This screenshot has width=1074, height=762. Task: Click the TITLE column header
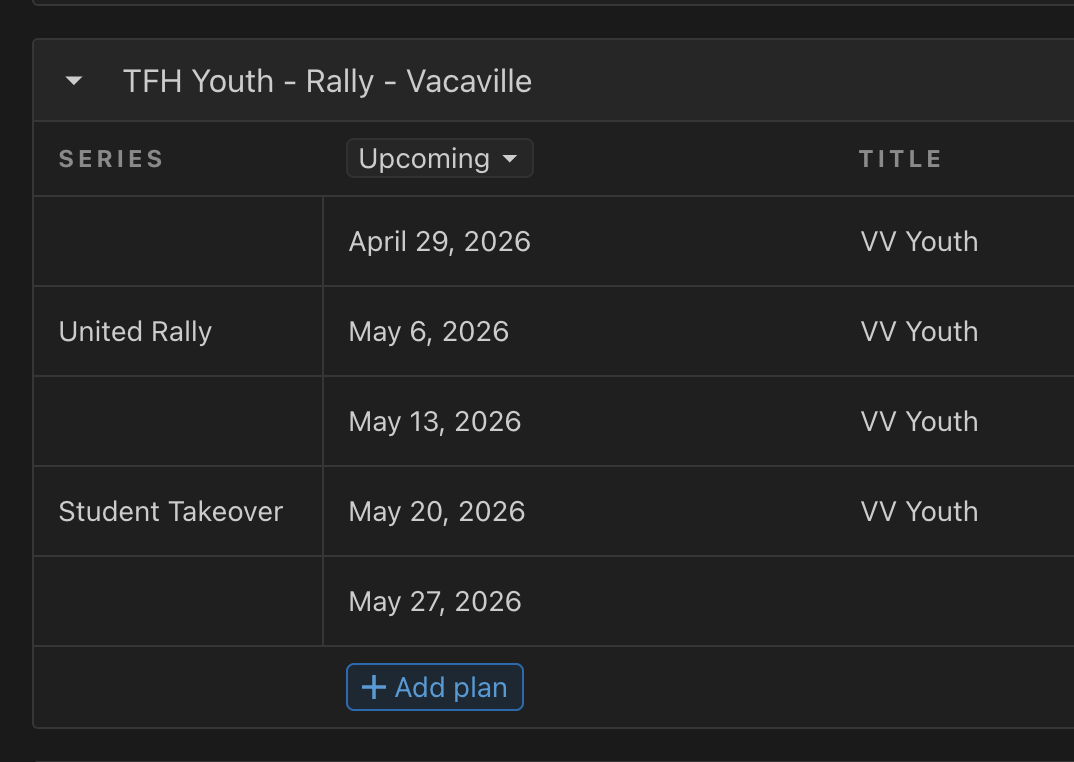click(900, 159)
